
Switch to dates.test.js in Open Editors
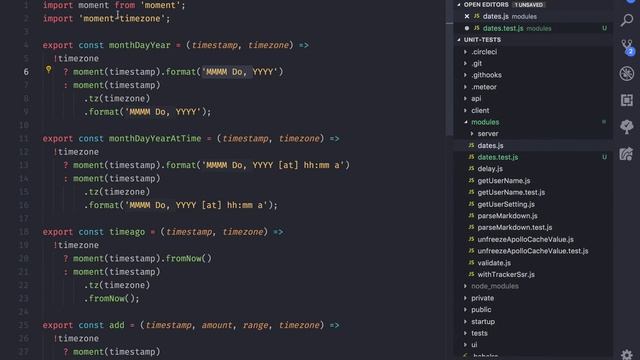coord(503,28)
